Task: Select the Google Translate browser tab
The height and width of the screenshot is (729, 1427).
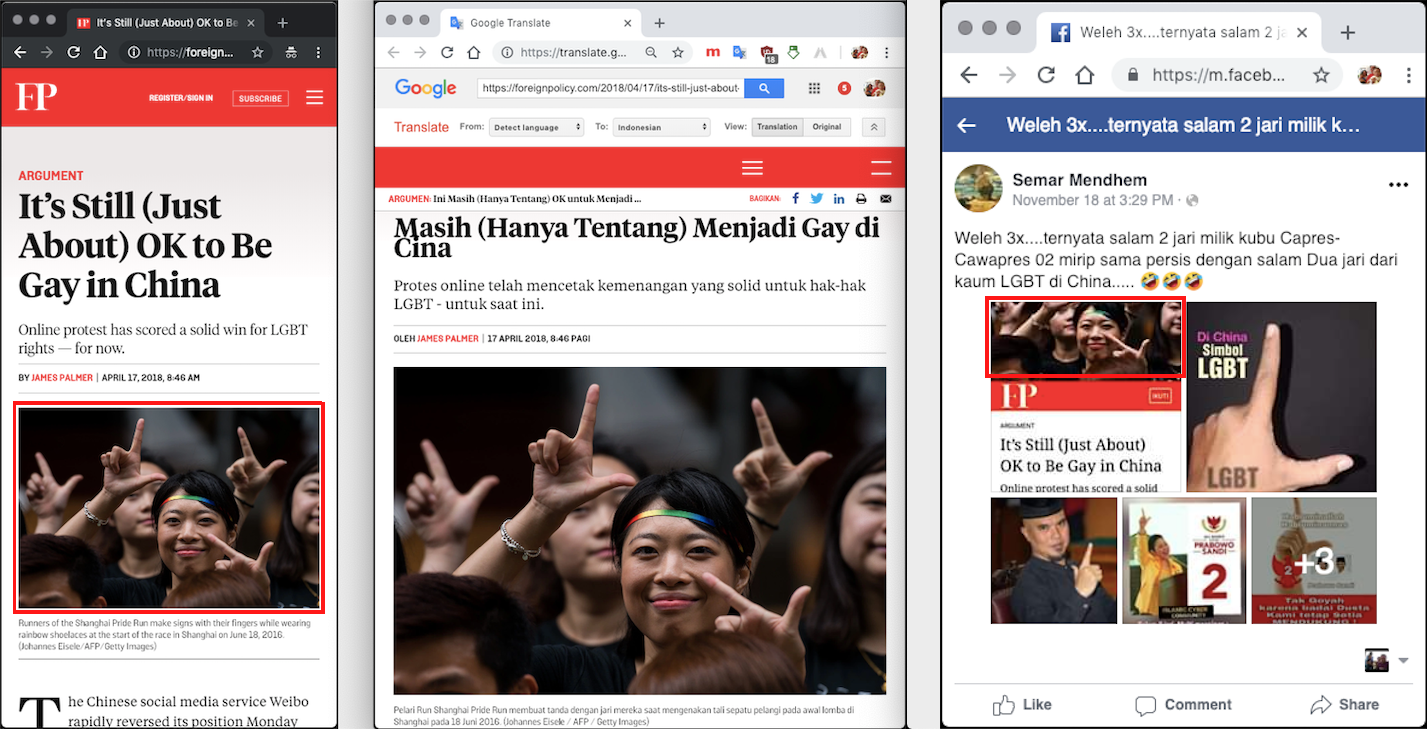Action: 542,23
